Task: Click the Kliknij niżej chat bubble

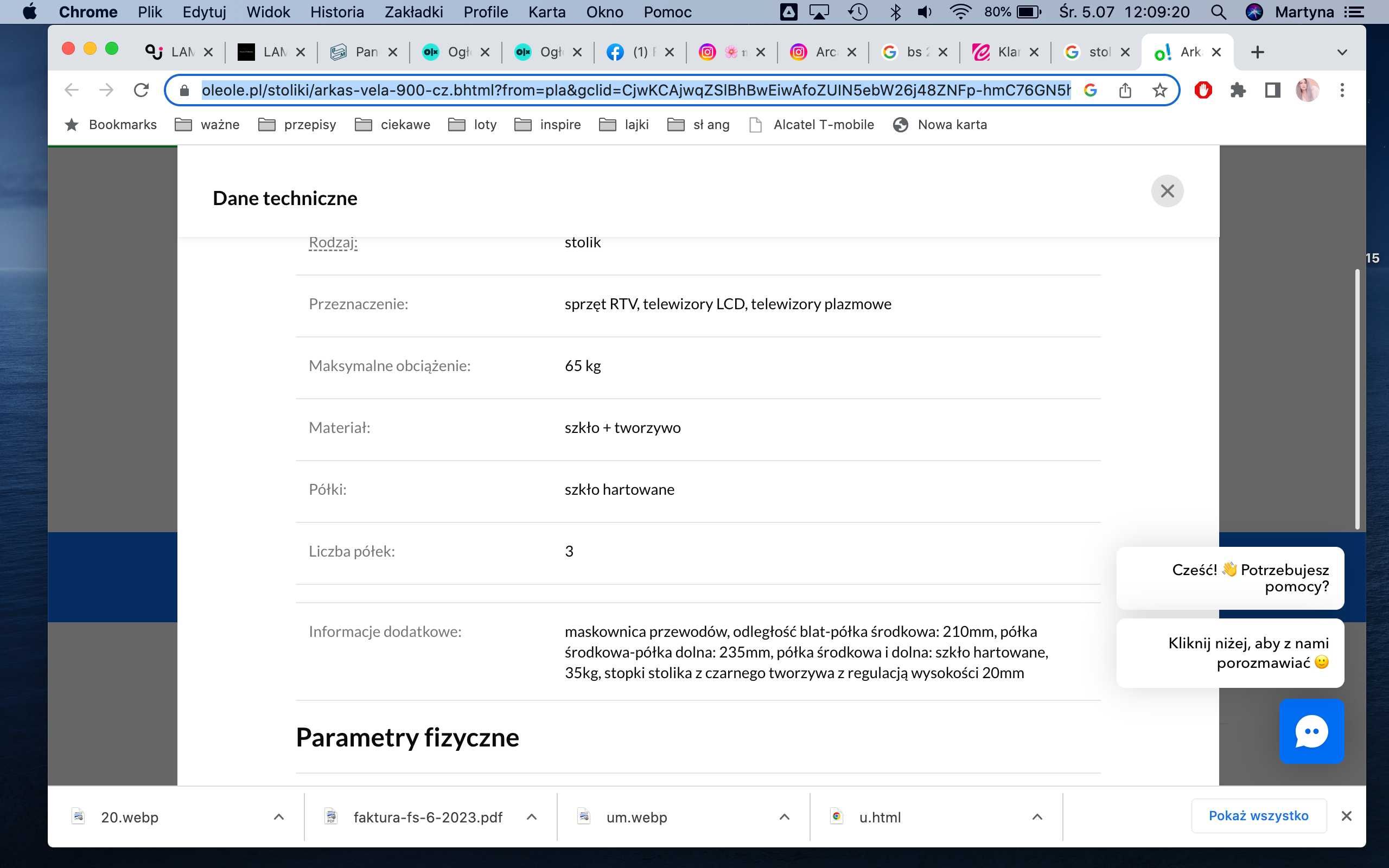Action: (1230, 653)
